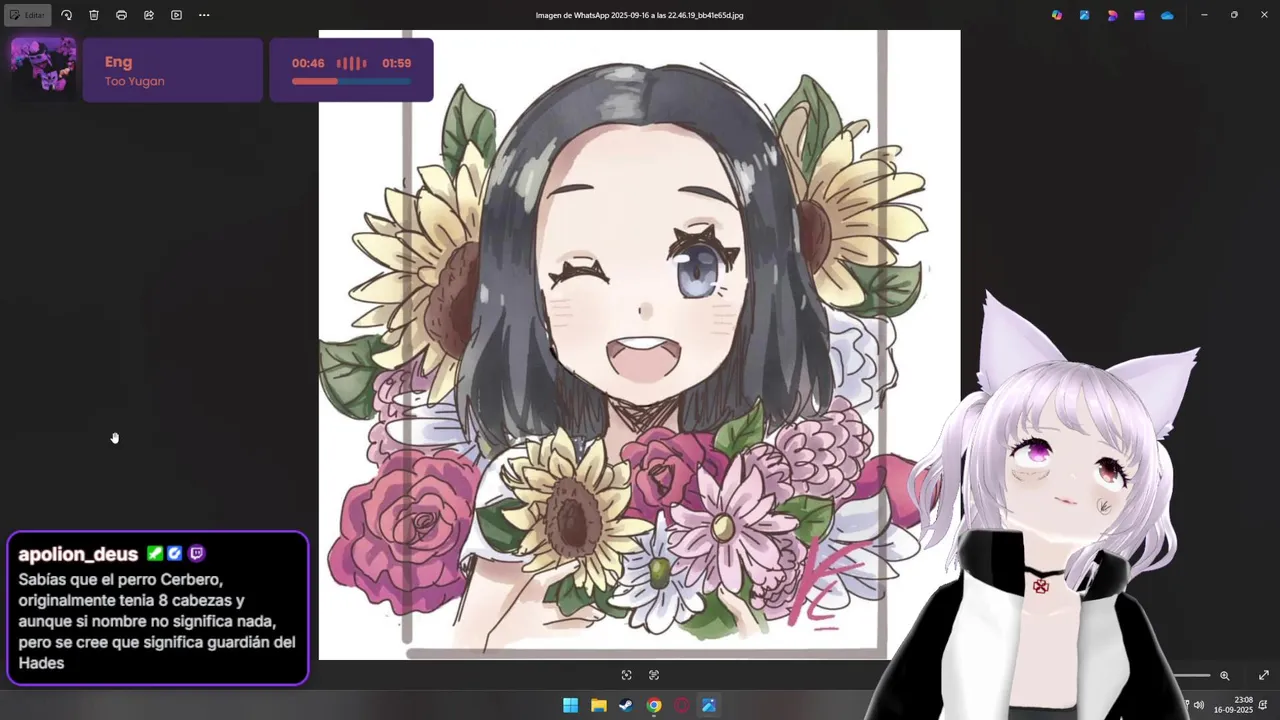Click the Twitch badge beside apolion_deus

[x=196, y=553]
